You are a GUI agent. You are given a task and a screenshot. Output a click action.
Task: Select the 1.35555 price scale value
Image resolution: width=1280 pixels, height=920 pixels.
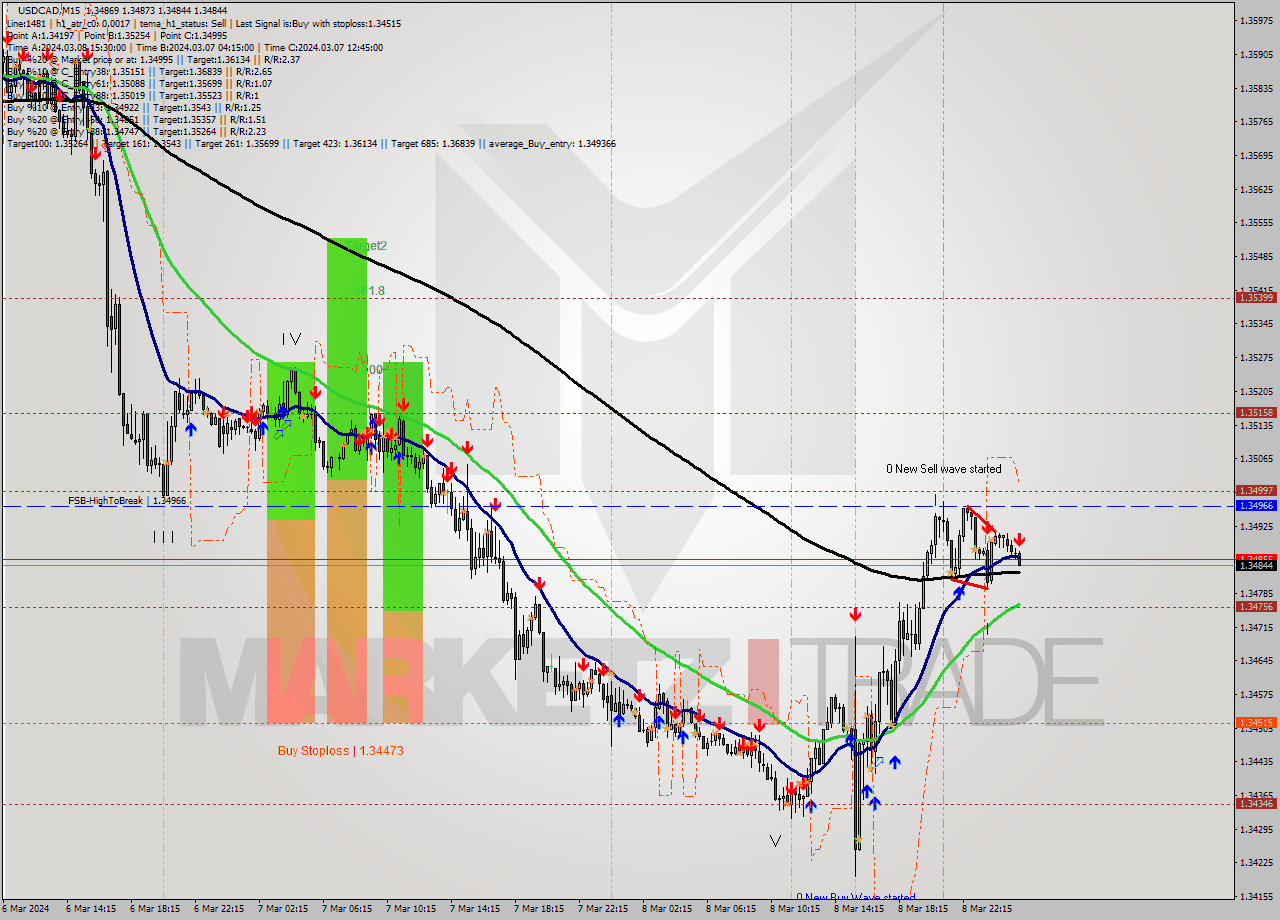tap(1256, 223)
